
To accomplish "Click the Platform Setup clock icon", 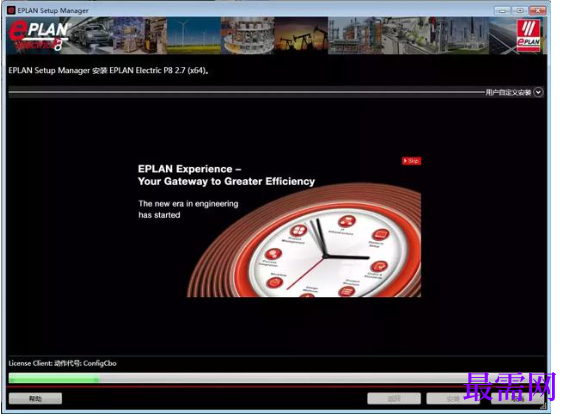I will tap(381, 234).
